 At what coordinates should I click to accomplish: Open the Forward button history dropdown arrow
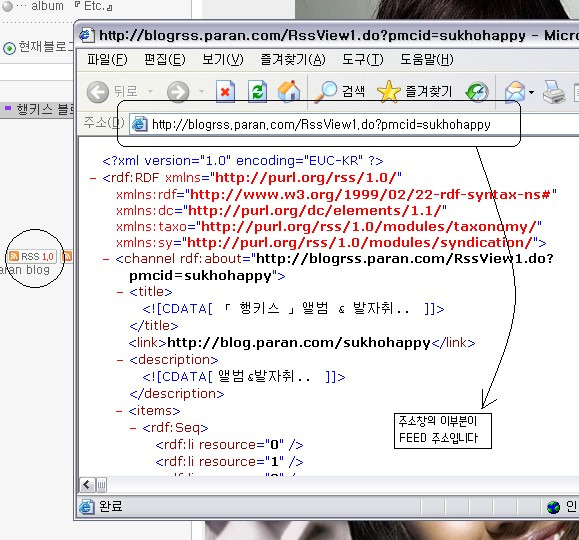[201, 91]
